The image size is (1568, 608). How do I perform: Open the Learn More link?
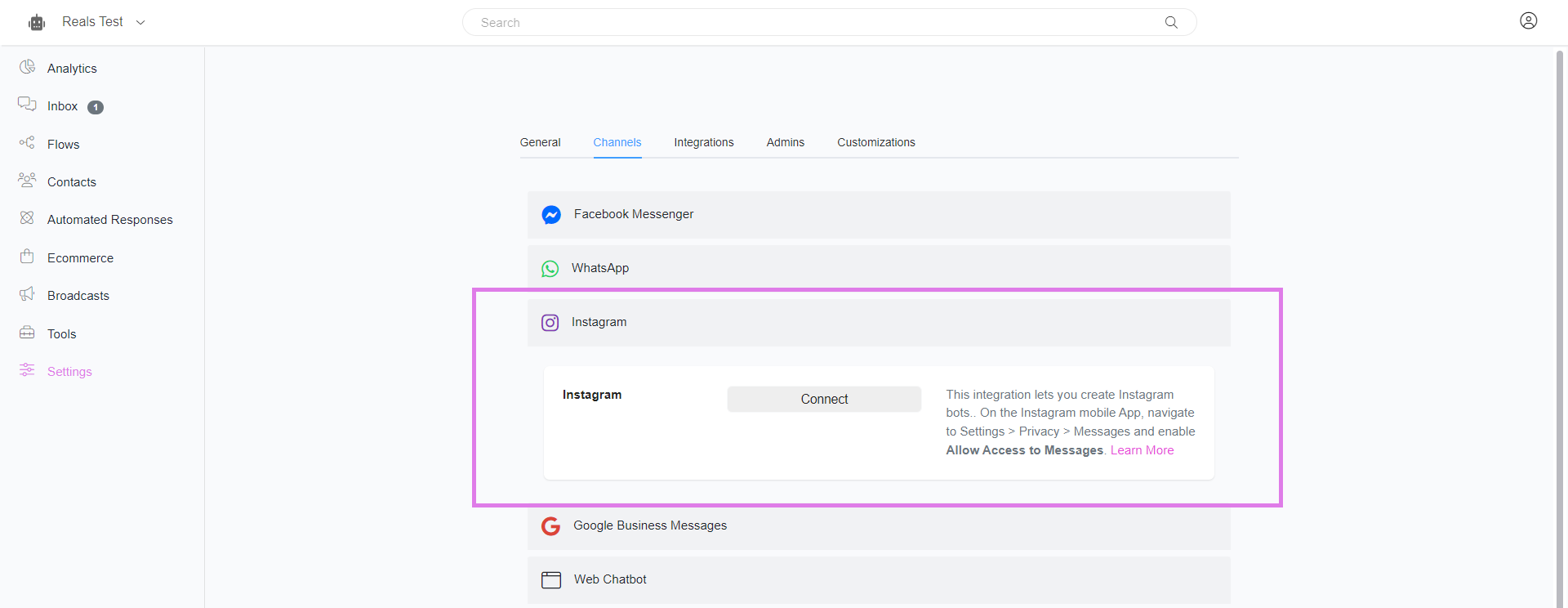point(1142,450)
